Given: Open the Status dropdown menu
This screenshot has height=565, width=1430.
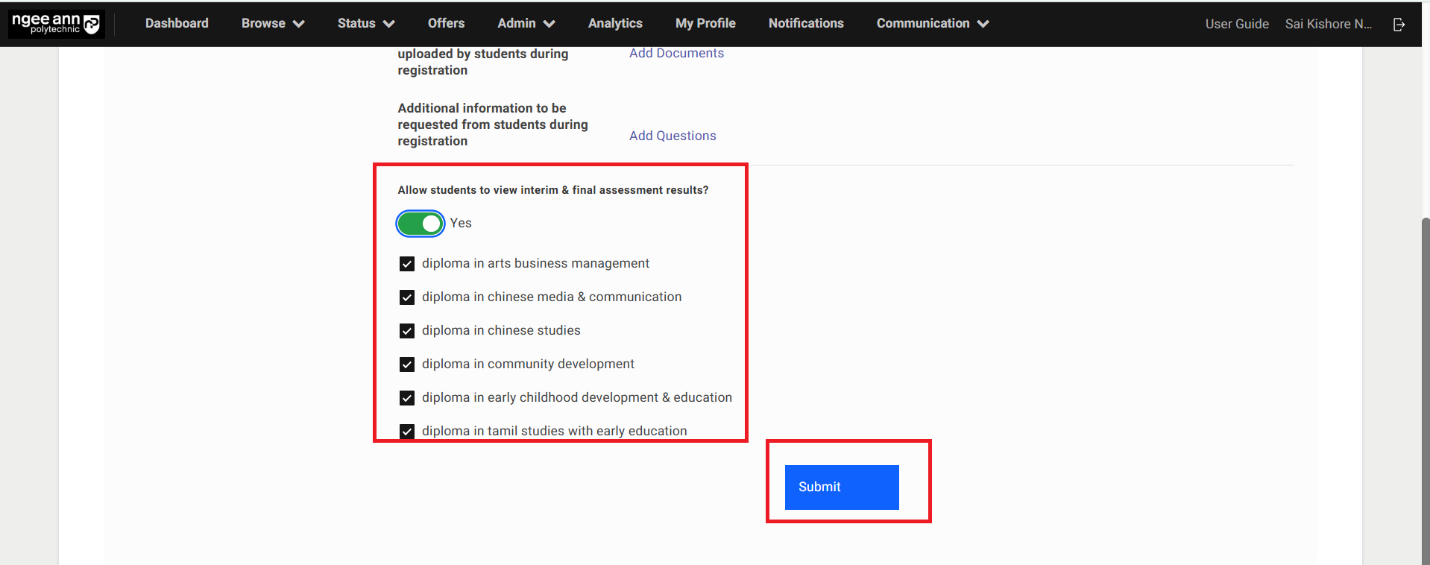Looking at the screenshot, I should pos(366,24).
